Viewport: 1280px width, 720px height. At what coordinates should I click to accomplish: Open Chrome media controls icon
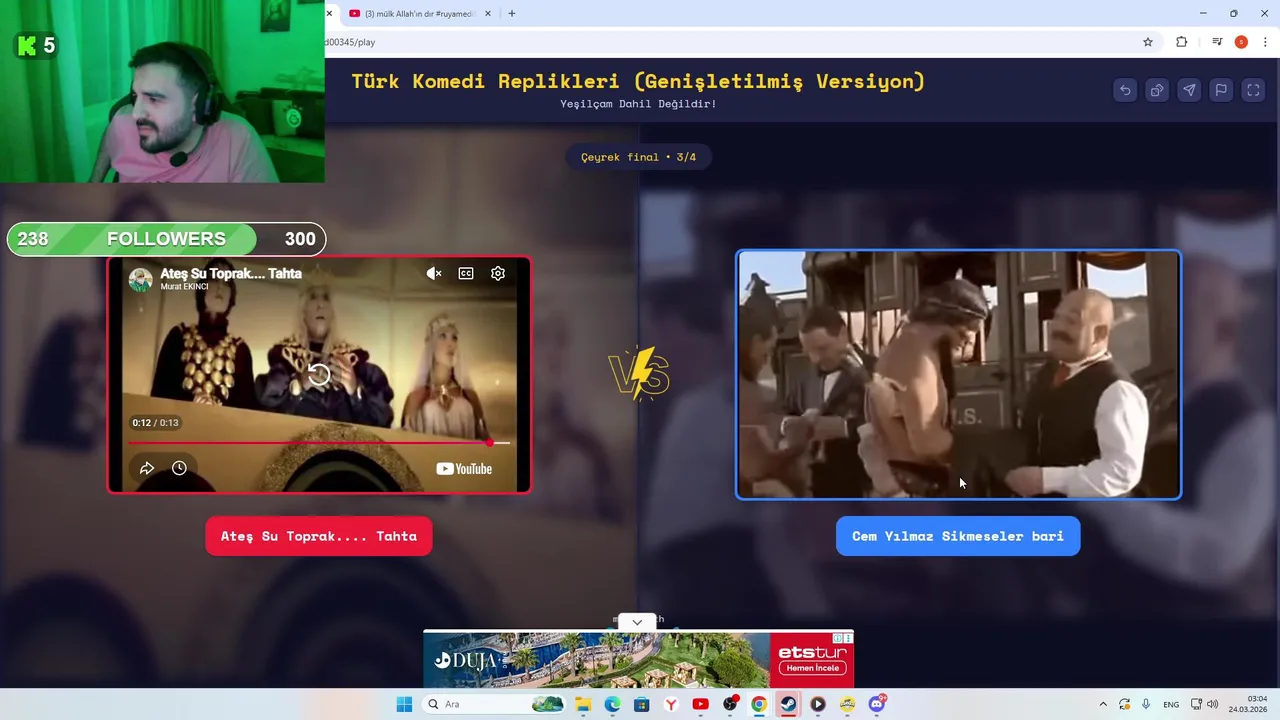click(1217, 42)
